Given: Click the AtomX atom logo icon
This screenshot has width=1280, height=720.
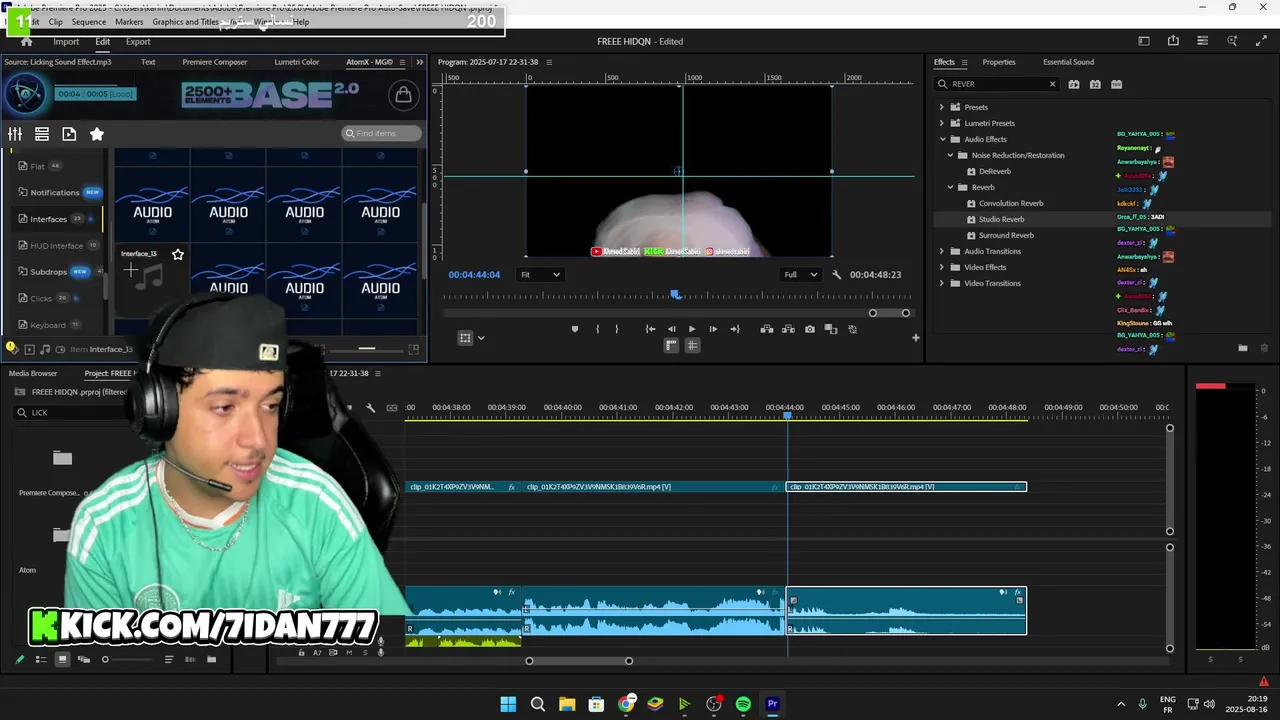Looking at the screenshot, I should click(x=25, y=95).
